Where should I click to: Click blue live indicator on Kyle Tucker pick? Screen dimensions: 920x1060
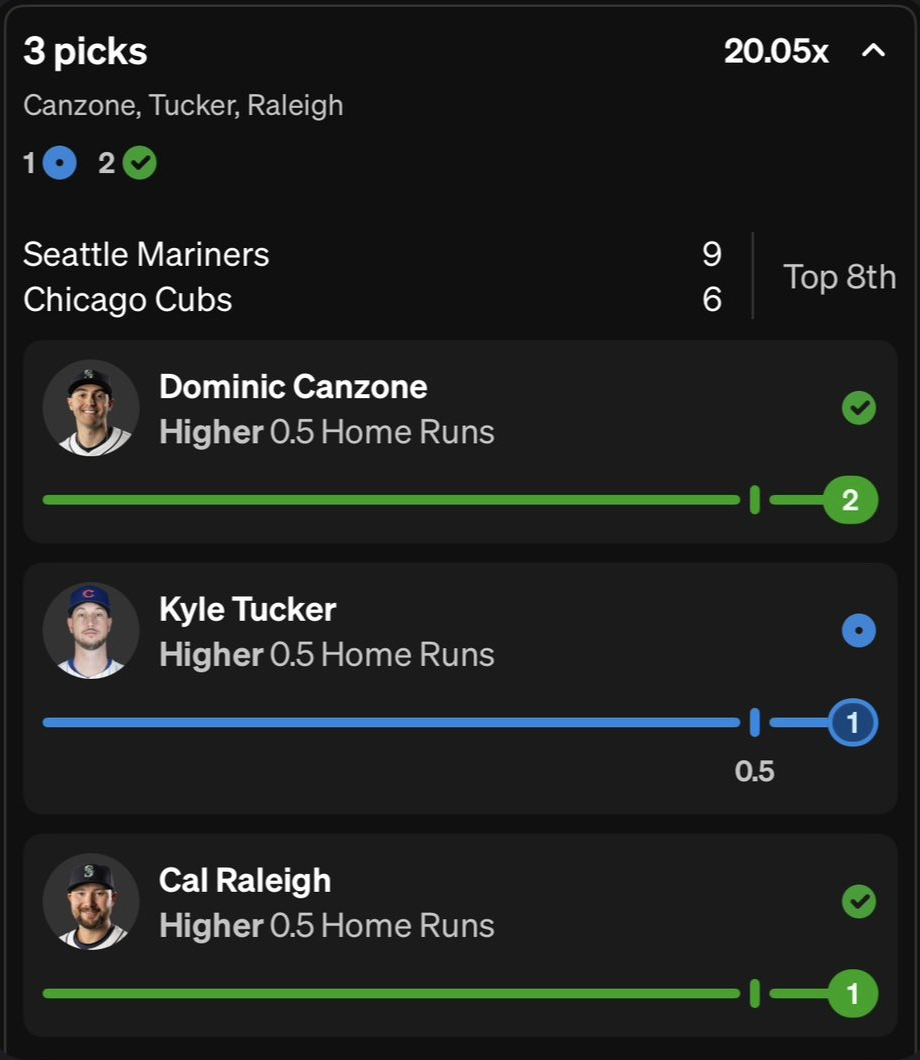point(859,631)
